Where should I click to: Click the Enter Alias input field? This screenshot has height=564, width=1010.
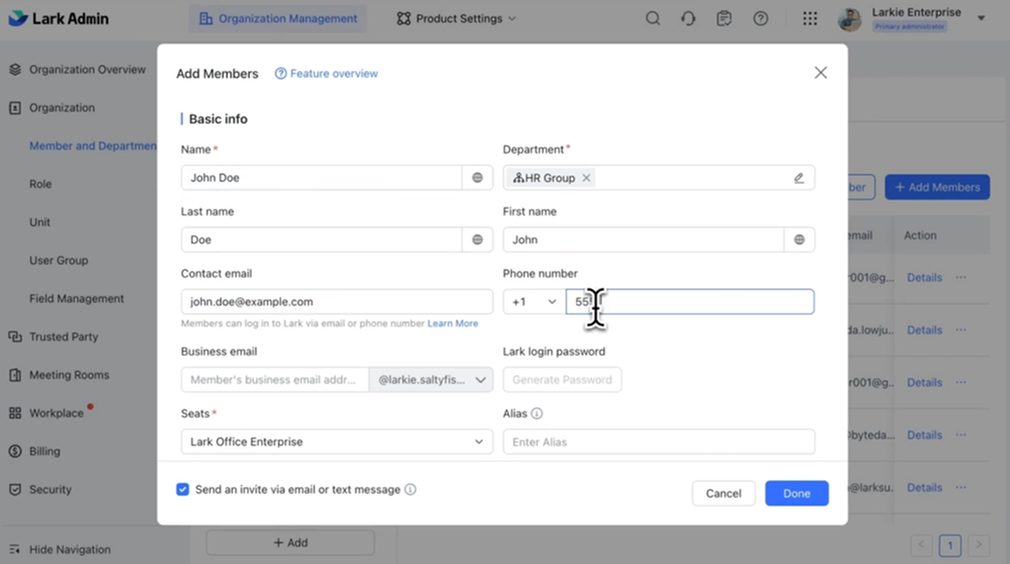658,442
